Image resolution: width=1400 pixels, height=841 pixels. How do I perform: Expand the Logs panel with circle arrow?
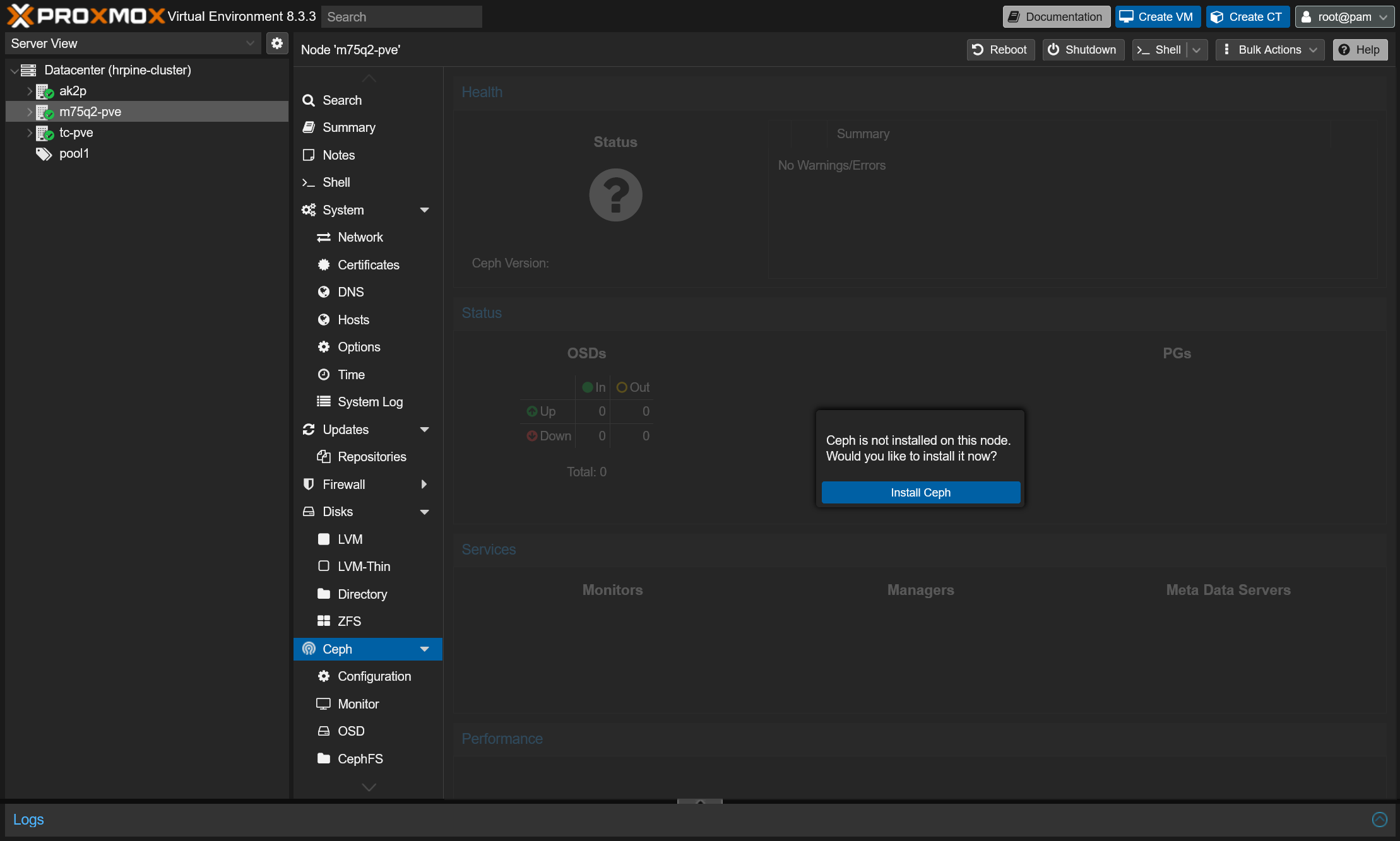click(x=1380, y=820)
